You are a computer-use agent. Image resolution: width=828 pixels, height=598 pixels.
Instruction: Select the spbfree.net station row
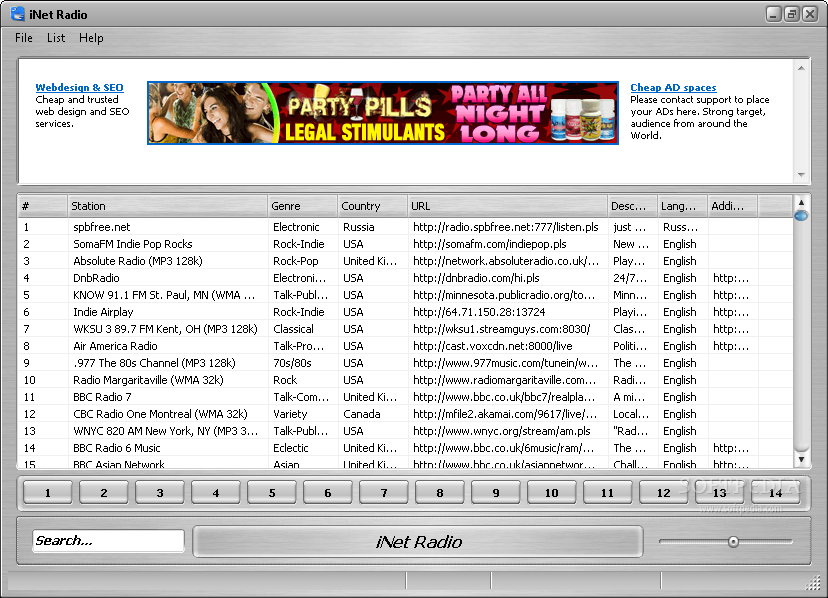(405, 227)
